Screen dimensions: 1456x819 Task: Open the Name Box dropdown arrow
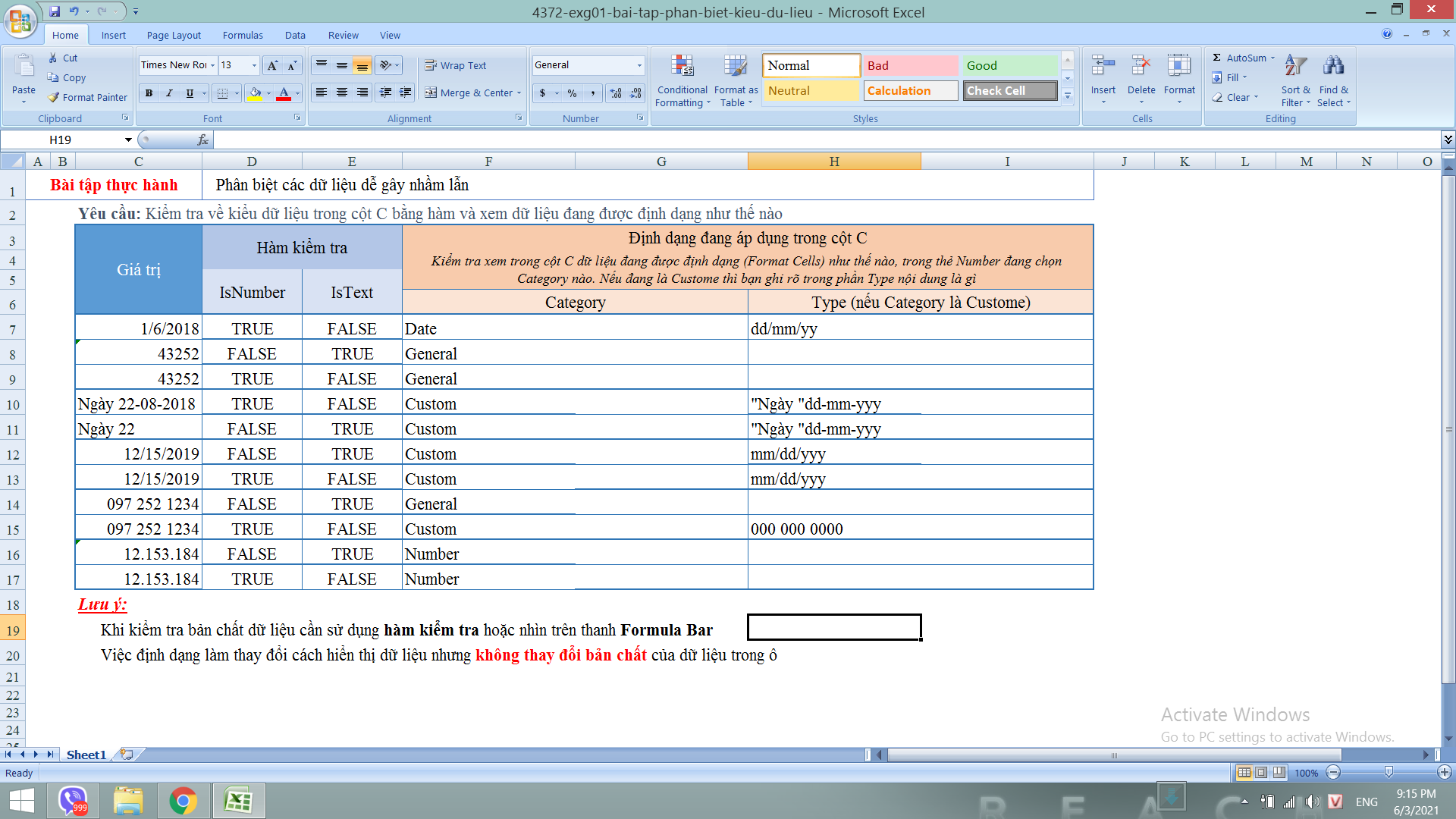point(128,140)
